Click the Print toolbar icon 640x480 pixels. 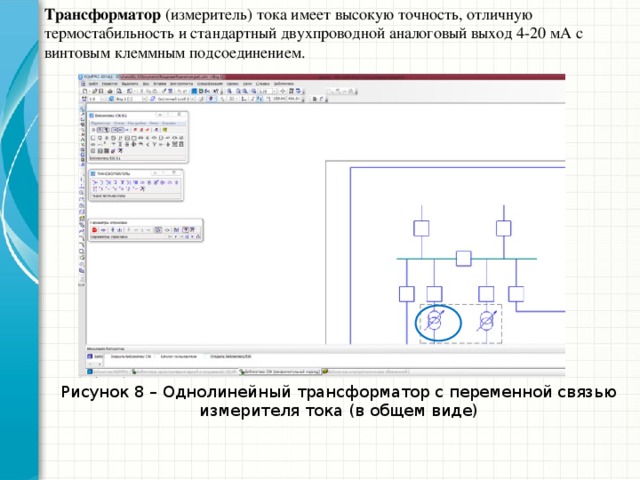coord(110,91)
